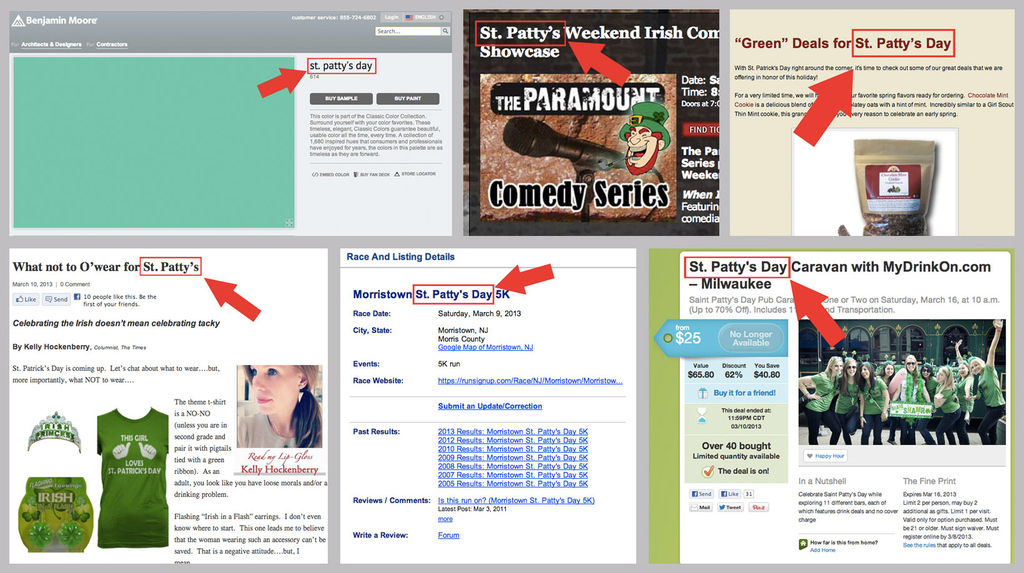The width and height of the screenshot is (1024, 573).
Task: Click the Irish Princess tiara image
Action: click(x=55, y=432)
